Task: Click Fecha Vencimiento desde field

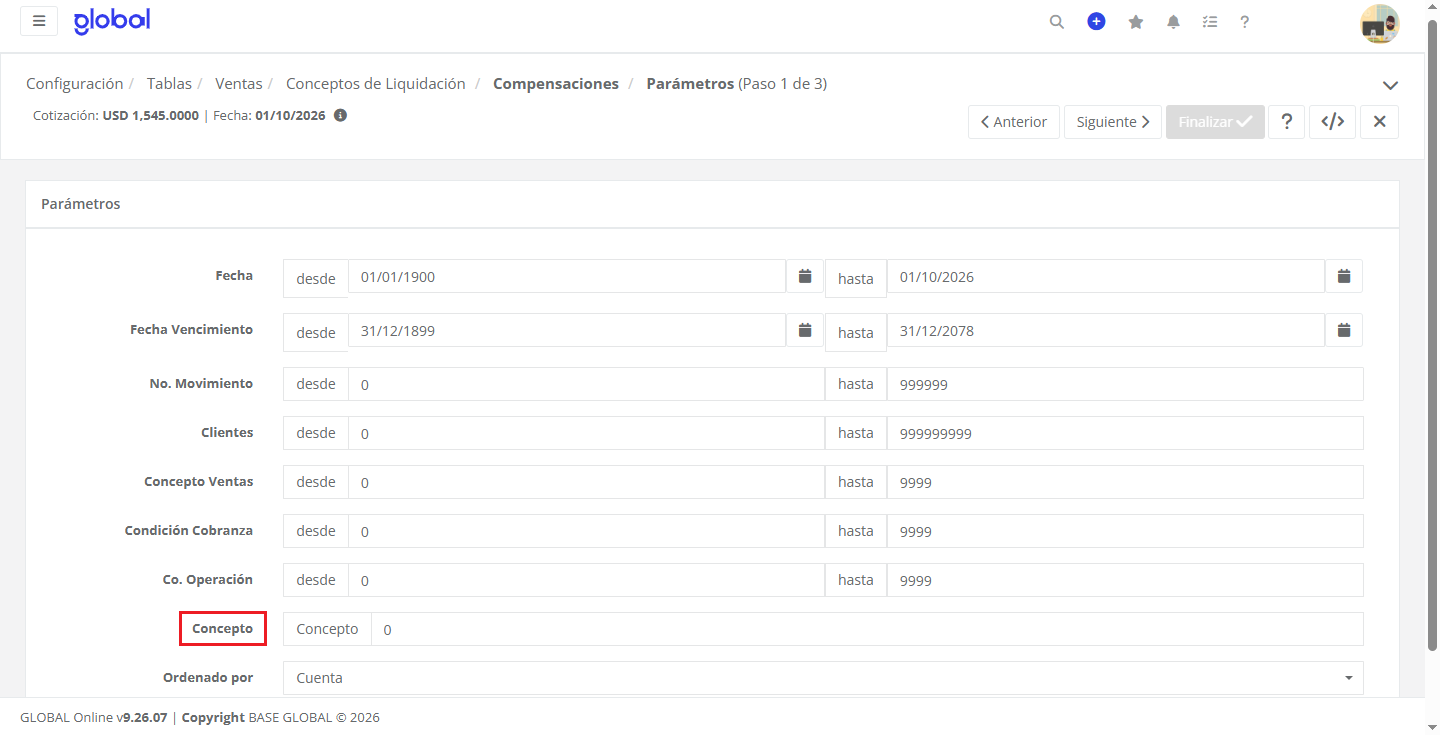Action: pos(567,331)
